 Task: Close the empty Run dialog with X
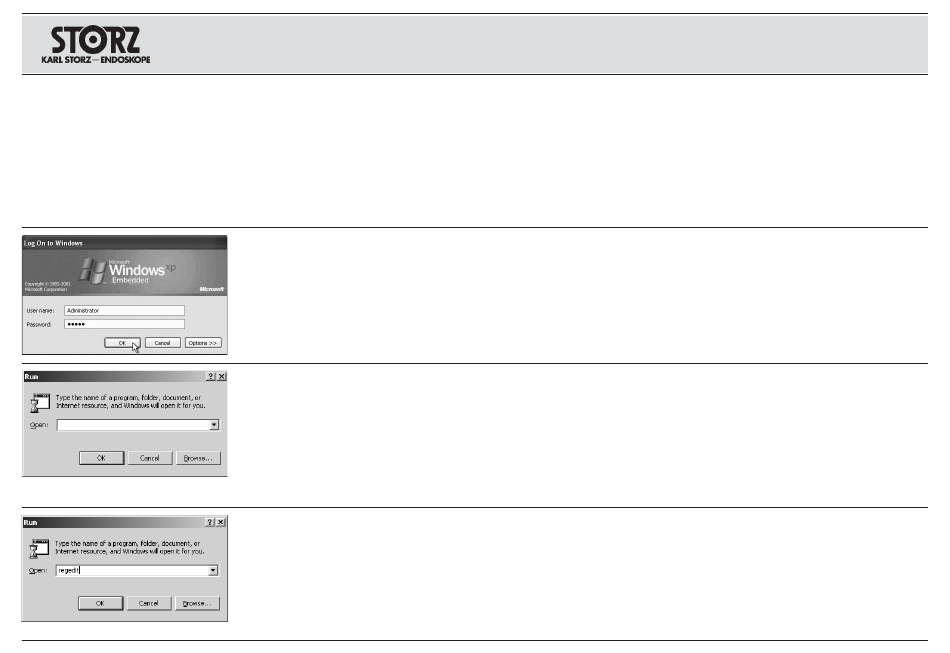(222, 376)
